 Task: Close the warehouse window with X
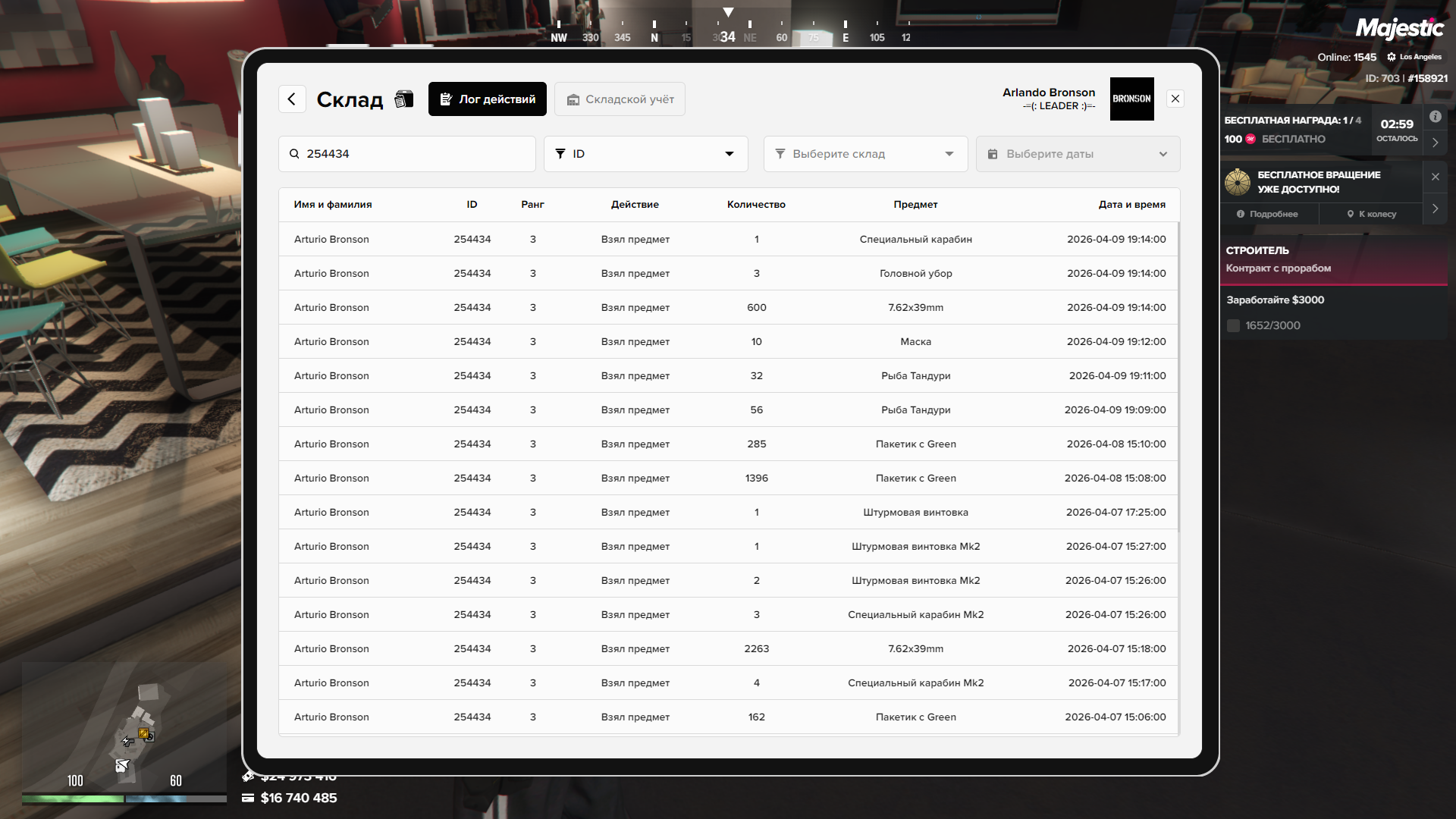pyautogui.click(x=1175, y=99)
